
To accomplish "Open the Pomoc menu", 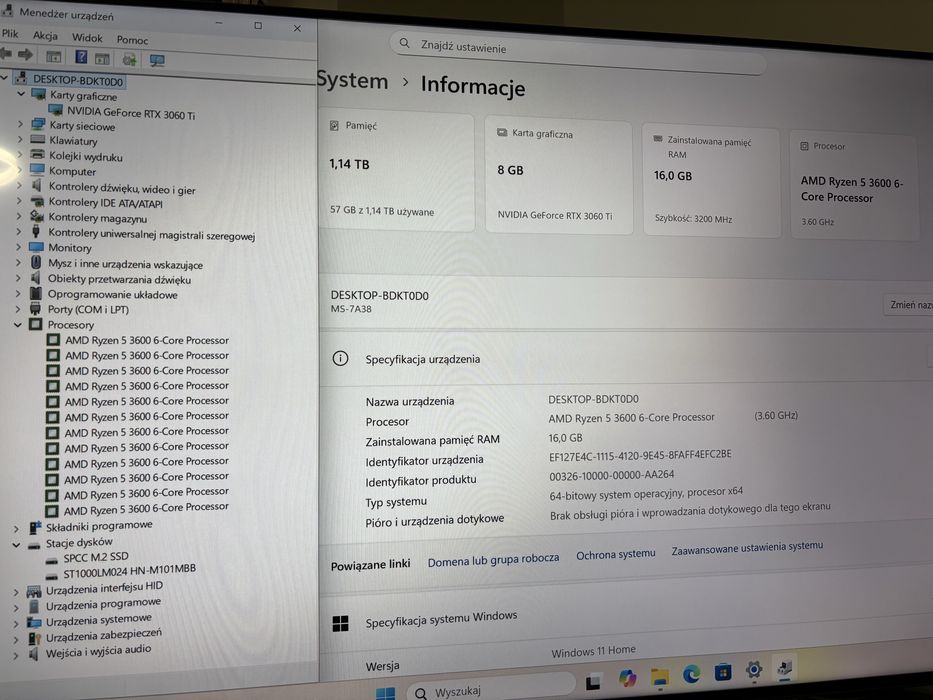I will 132,40.
